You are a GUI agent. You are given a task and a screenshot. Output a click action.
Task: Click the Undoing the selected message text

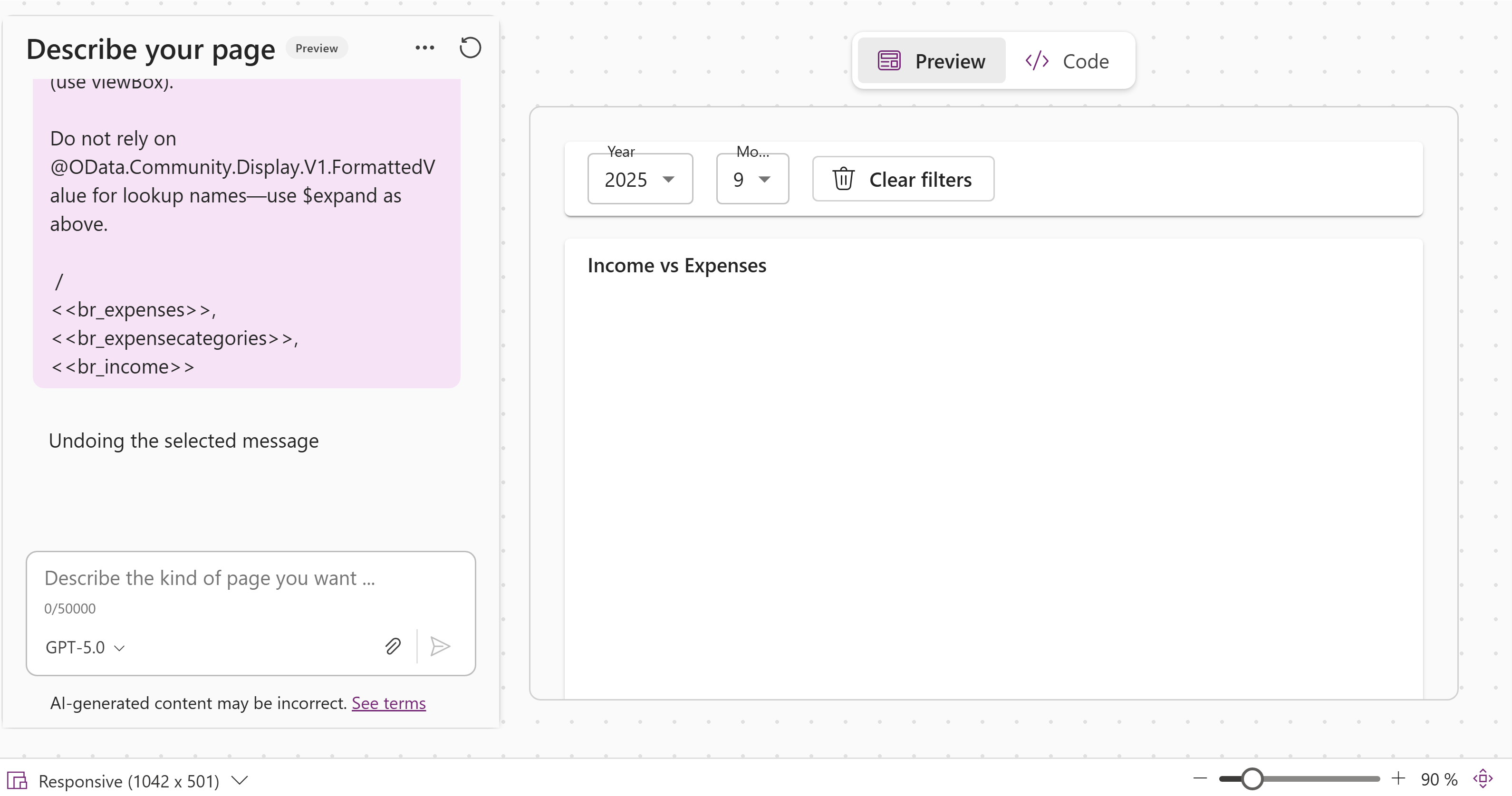pos(184,440)
